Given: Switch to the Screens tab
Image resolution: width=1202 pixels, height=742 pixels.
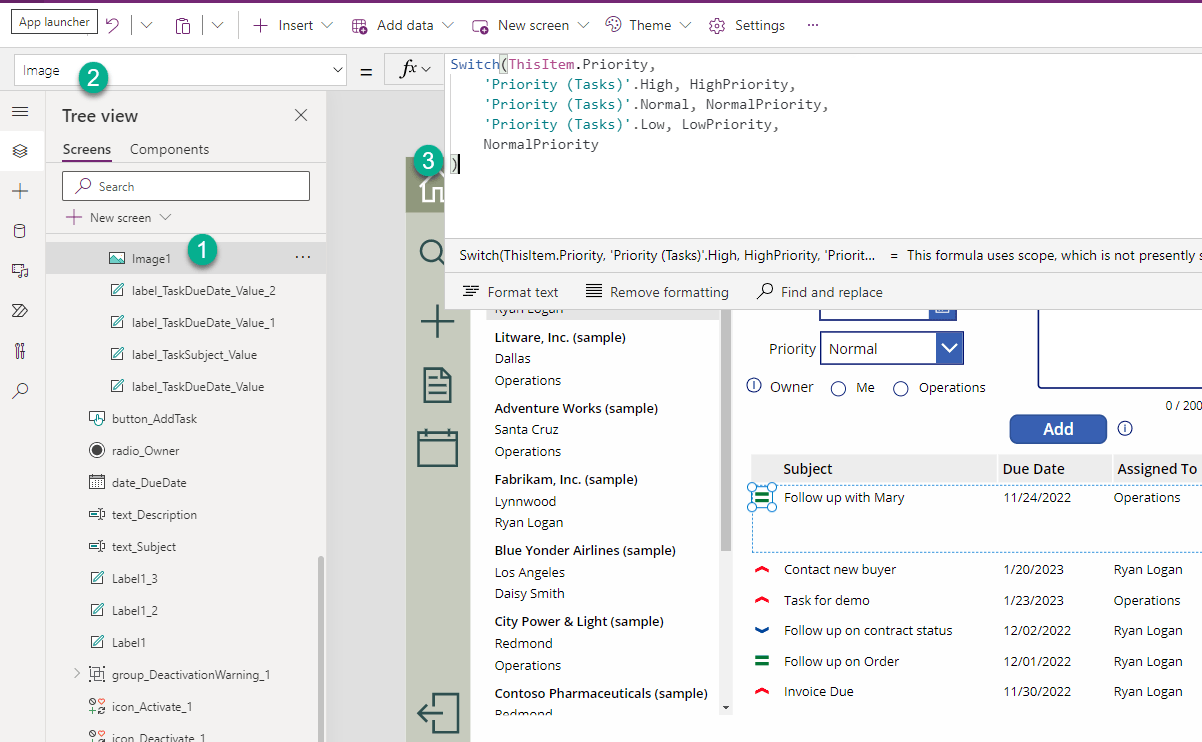Looking at the screenshot, I should 87,149.
